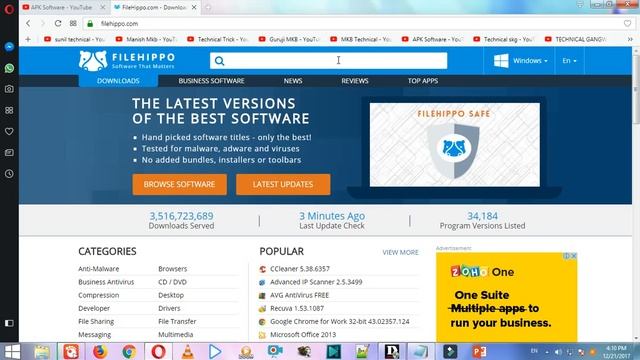Go back with the browser back arrow

coord(28,24)
